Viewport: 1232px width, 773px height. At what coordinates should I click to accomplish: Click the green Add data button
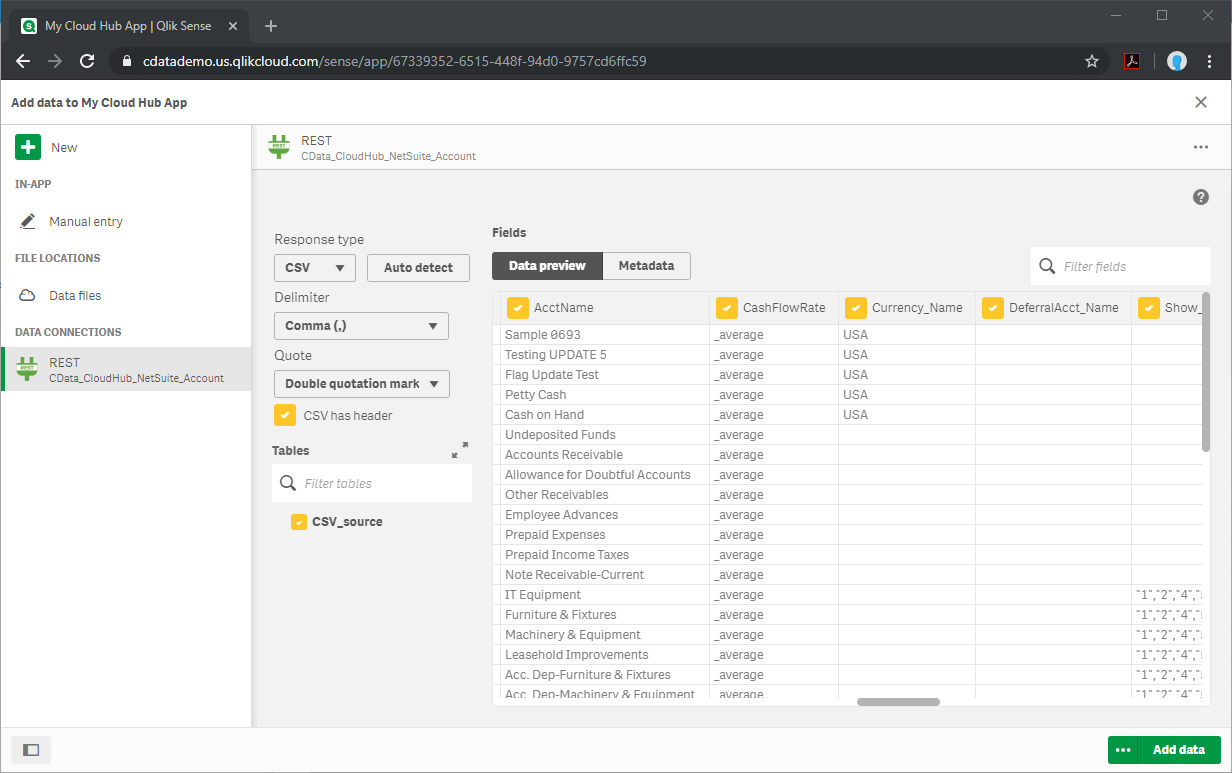[1178, 749]
